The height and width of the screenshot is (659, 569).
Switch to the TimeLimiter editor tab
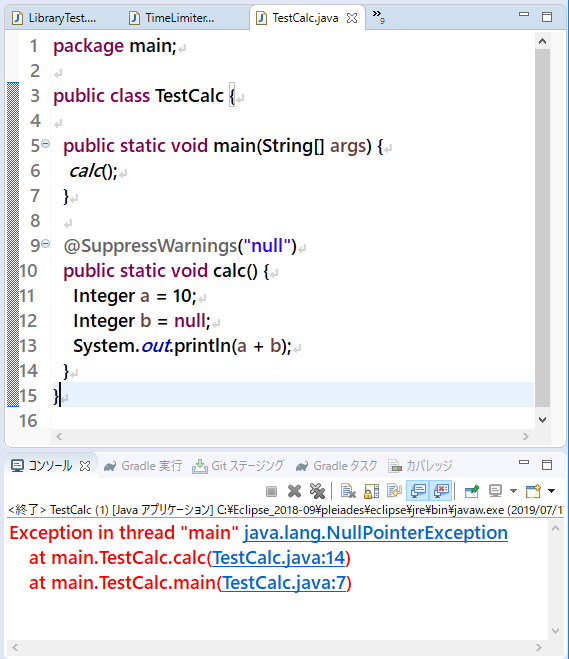click(172, 18)
